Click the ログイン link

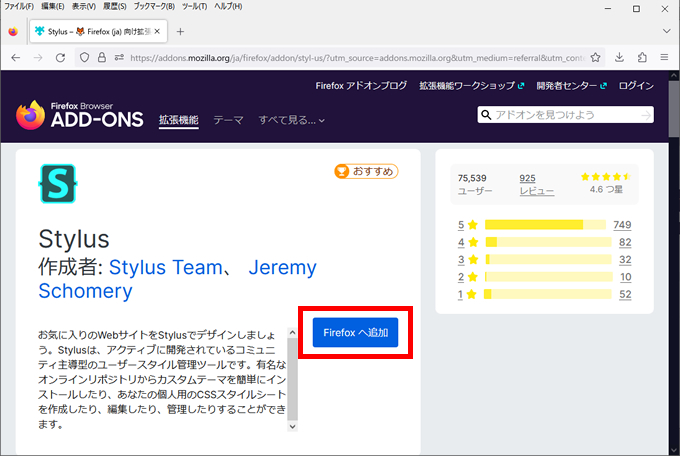tap(636, 86)
